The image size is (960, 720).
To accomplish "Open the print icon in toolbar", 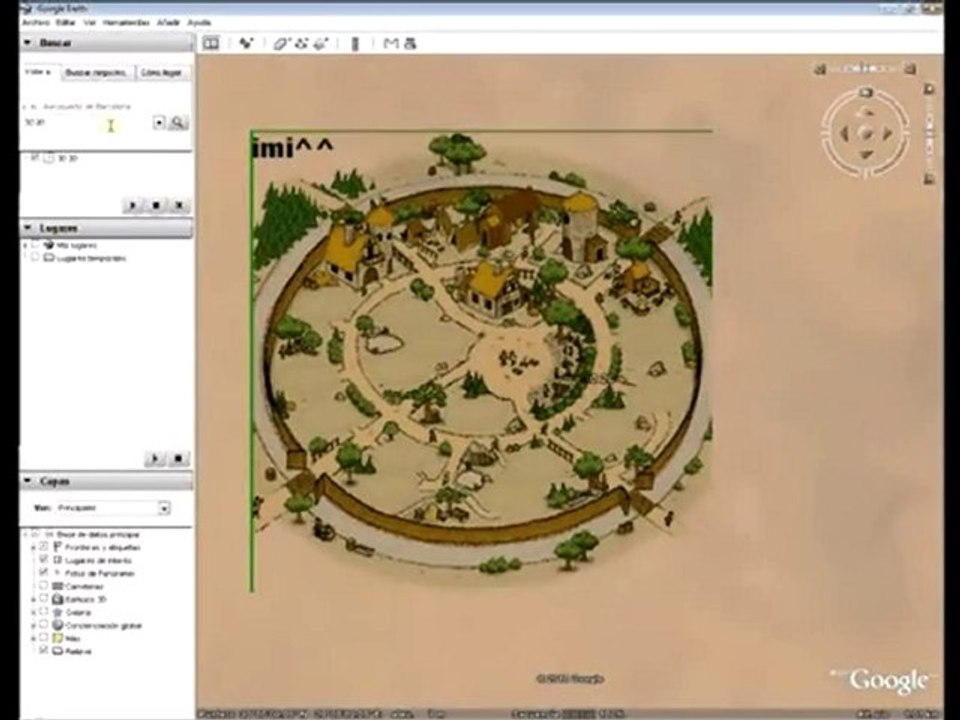I will (x=411, y=43).
